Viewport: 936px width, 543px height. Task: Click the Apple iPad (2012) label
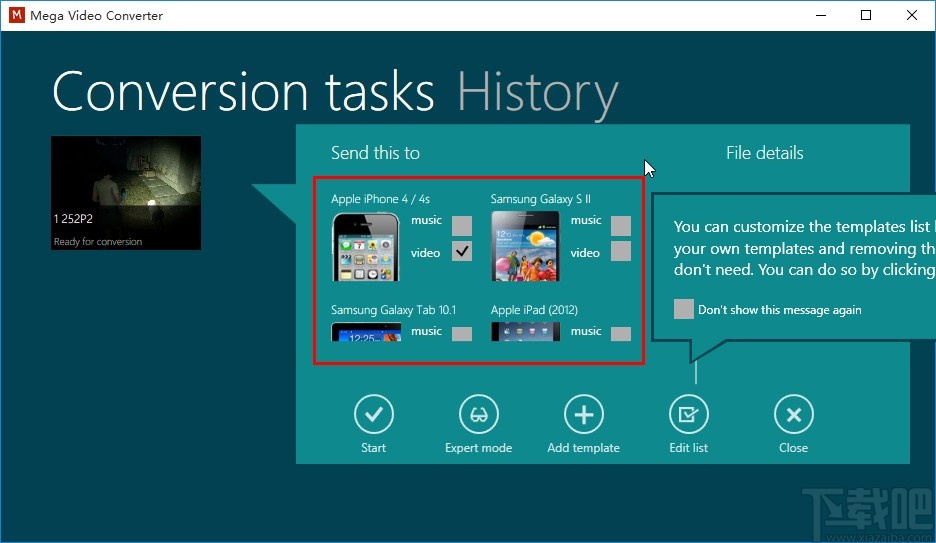pos(534,310)
